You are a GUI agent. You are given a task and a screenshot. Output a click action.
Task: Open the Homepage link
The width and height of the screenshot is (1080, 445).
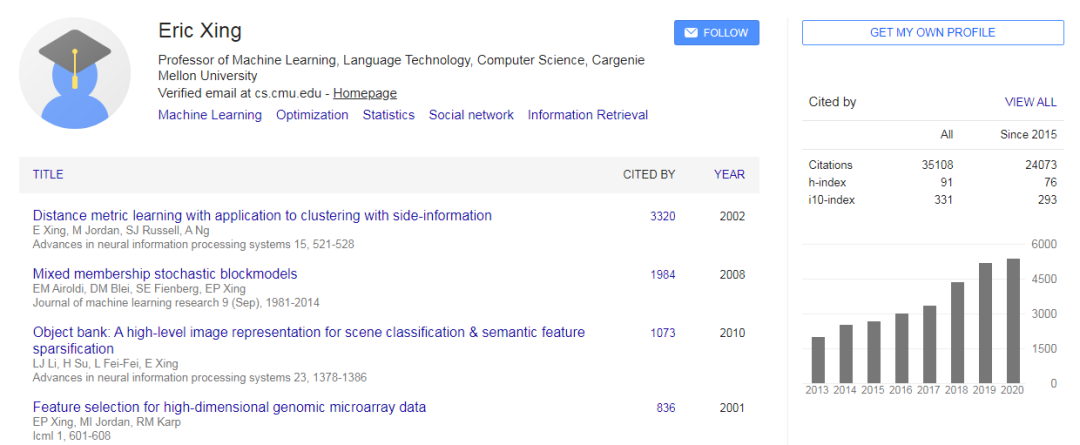tap(365, 93)
